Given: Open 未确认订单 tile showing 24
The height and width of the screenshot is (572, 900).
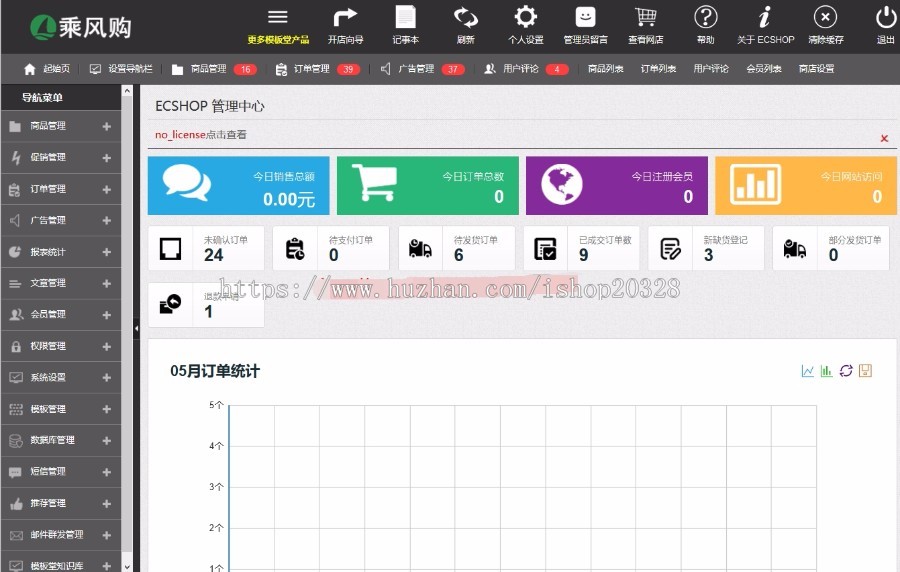Looking at the screenshot, I should point(206,248).
